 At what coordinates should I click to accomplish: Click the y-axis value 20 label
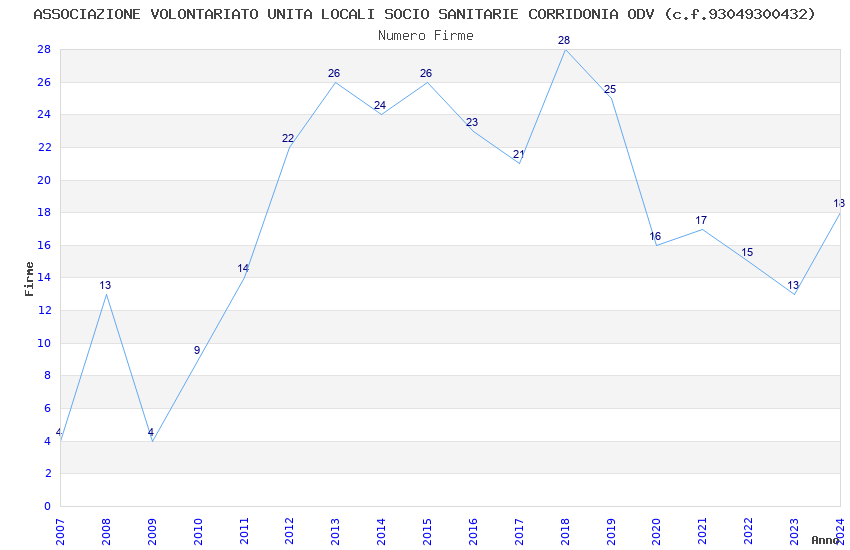tap(44, 180)
